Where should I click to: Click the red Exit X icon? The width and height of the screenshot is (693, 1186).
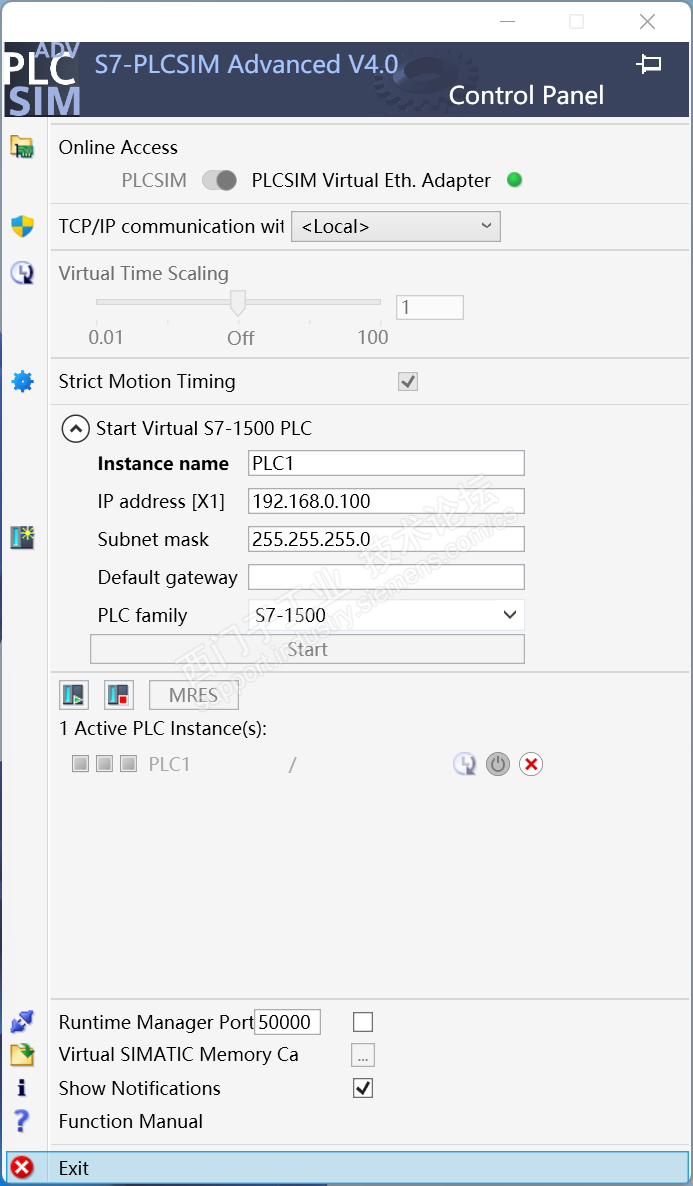point(23,1168)
